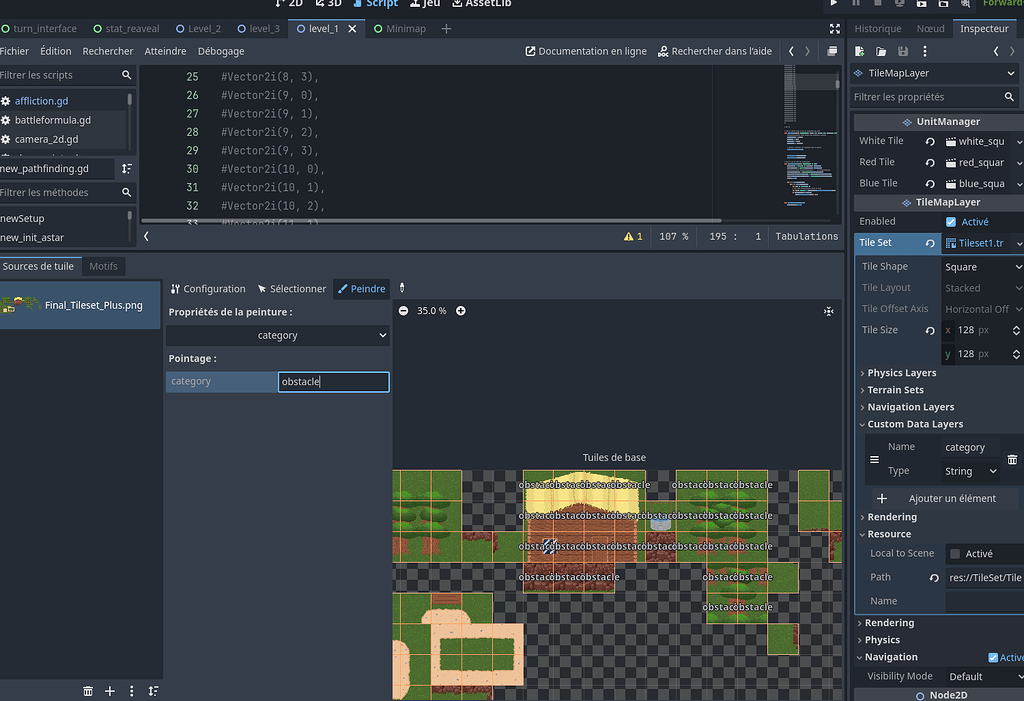Viewport: 1024px width, 701px height.
Task: Open the Édition menu
Action: 56,51
